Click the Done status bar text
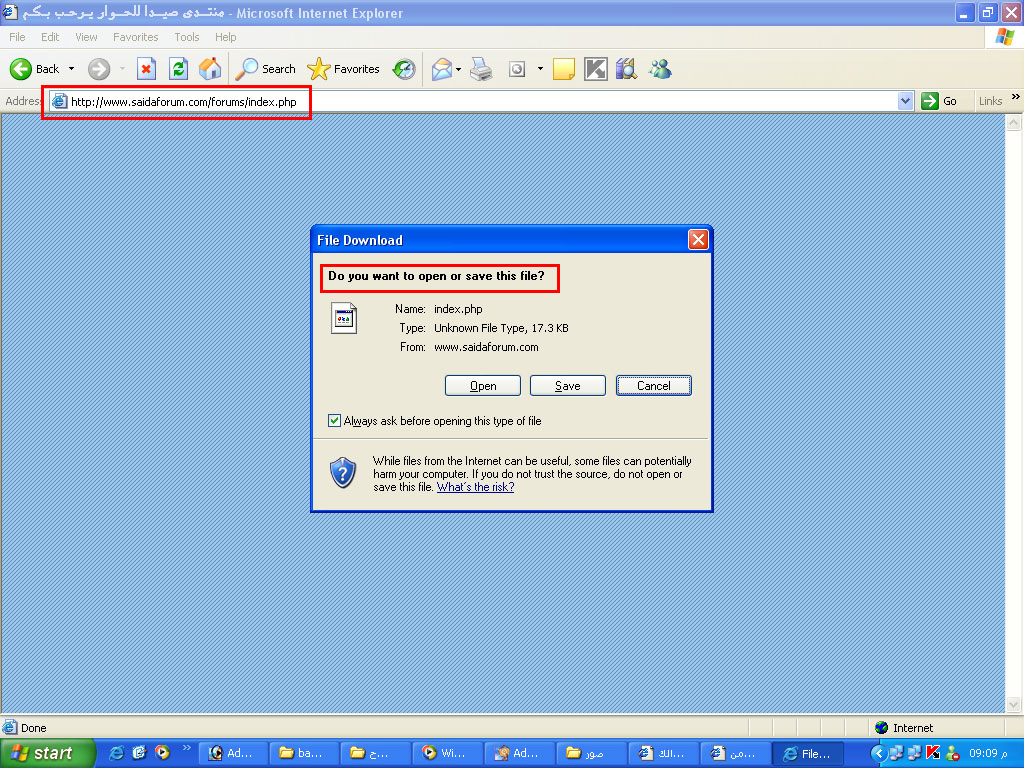The height and width of the screenshot is (768, 1024). click(x=33, y=728)
